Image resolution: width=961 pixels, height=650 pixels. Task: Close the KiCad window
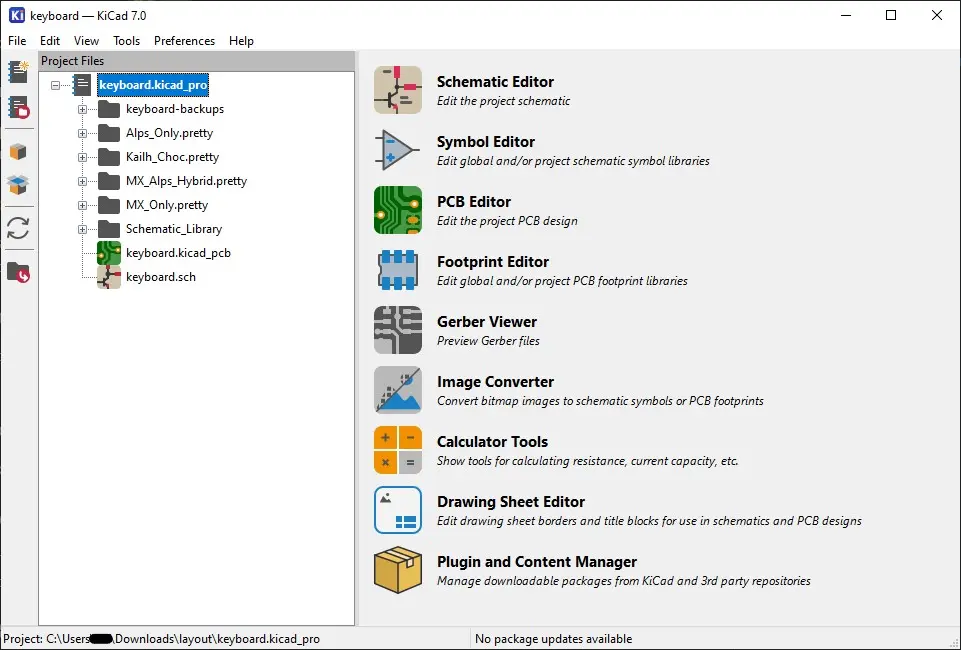pos(936,15)
